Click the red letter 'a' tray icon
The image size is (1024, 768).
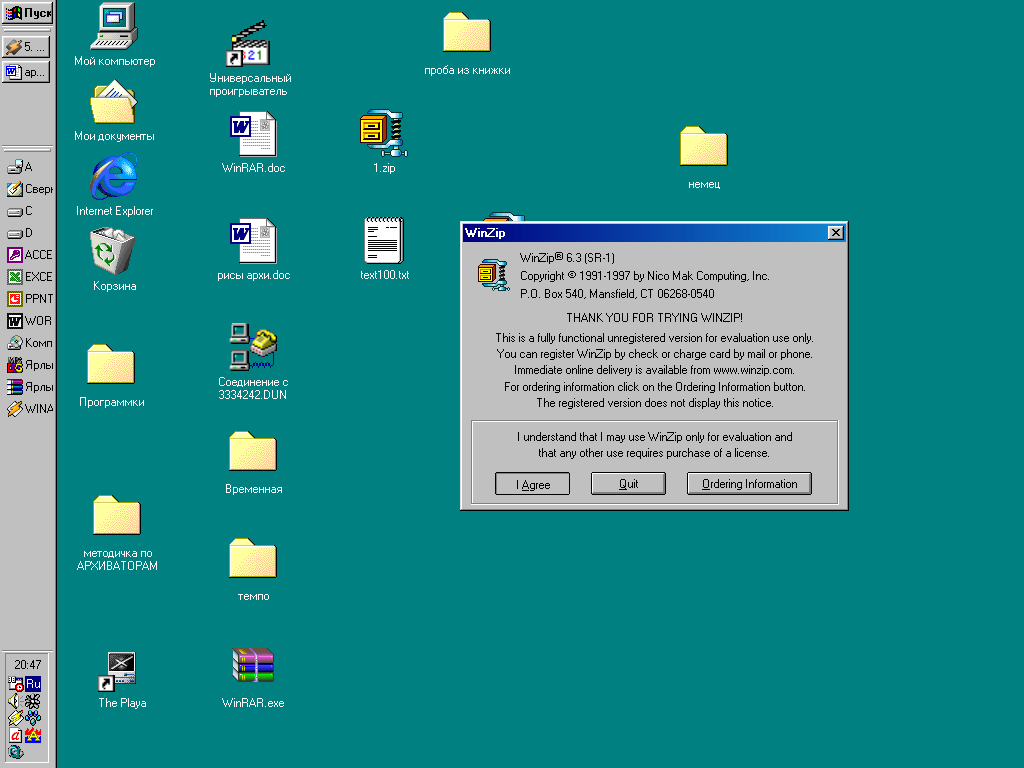coord(15,736)
